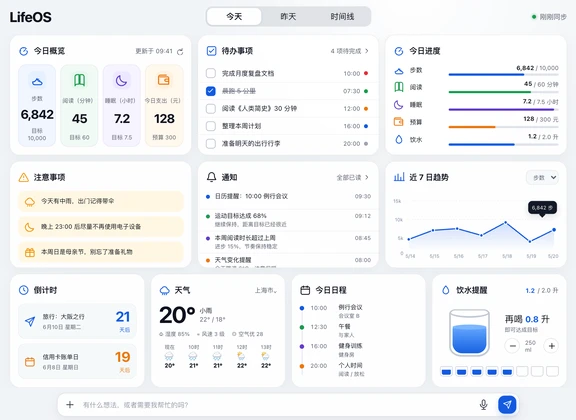This screenshot has height=420, width=576.
Task: Toggle the last empty water cup box
Action: tap(552, 371)
